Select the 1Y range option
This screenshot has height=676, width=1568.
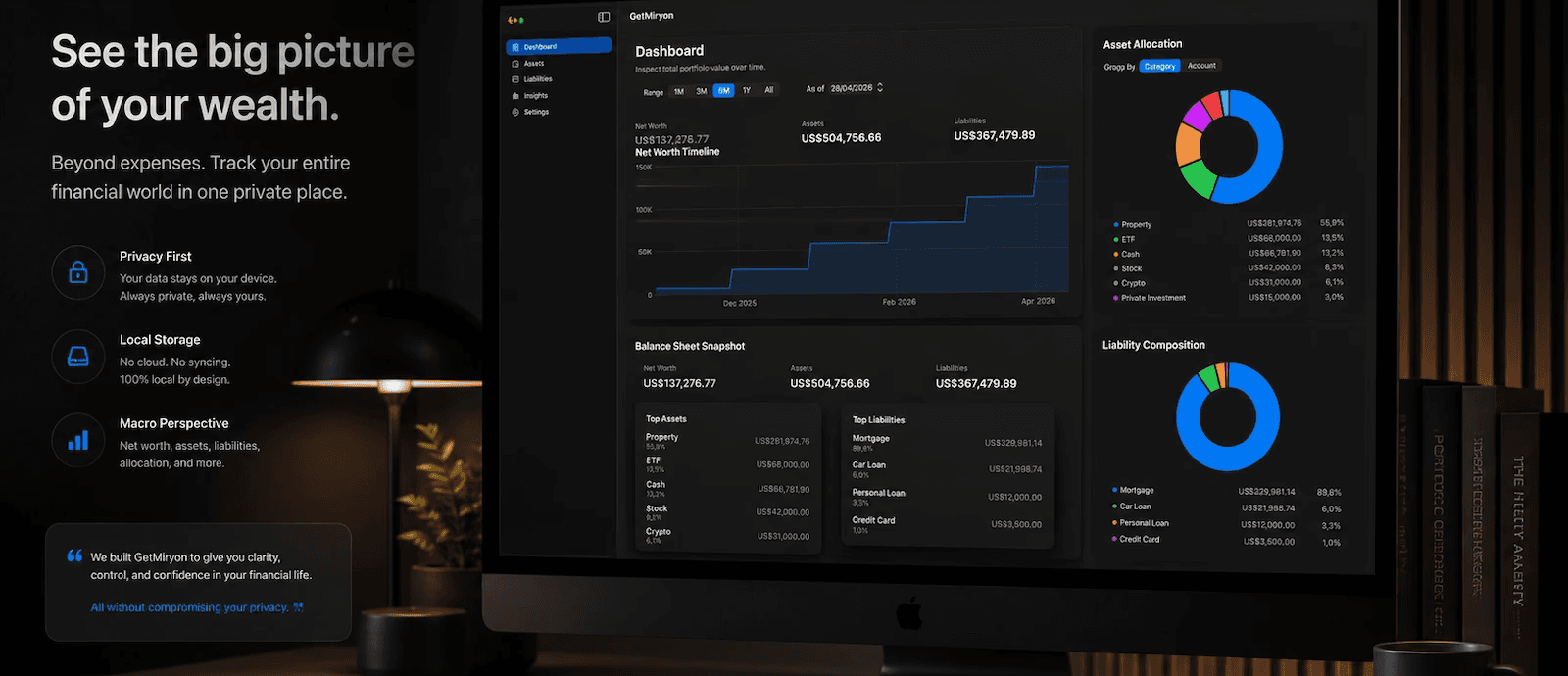747,90
